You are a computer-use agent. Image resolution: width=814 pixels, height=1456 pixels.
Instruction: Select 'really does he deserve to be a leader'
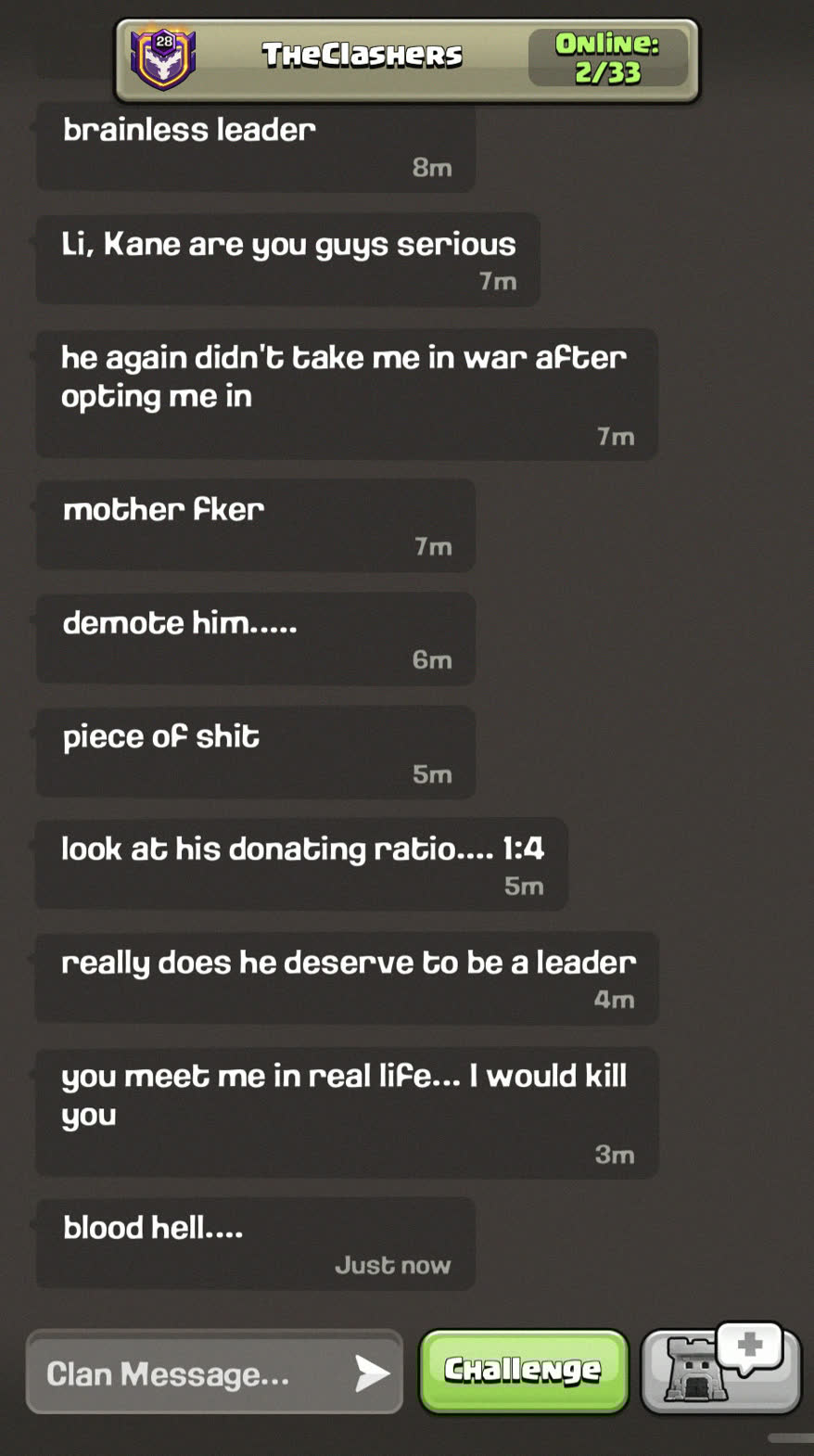346,978
